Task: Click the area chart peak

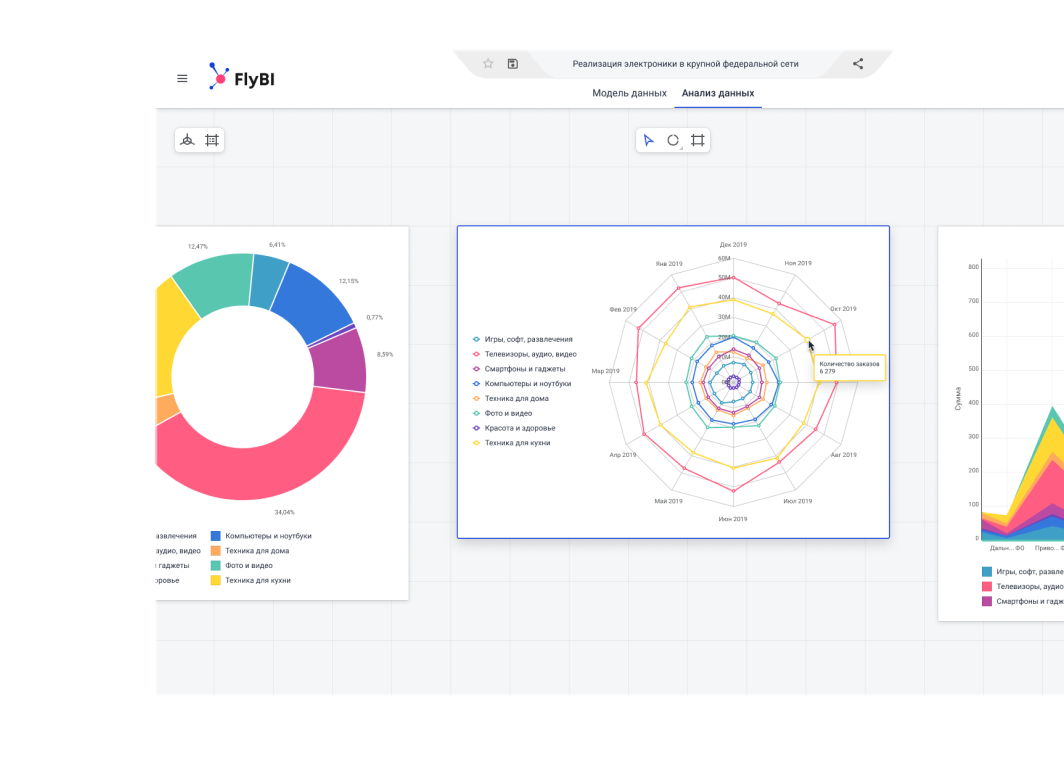Action: click(1052, 408)
